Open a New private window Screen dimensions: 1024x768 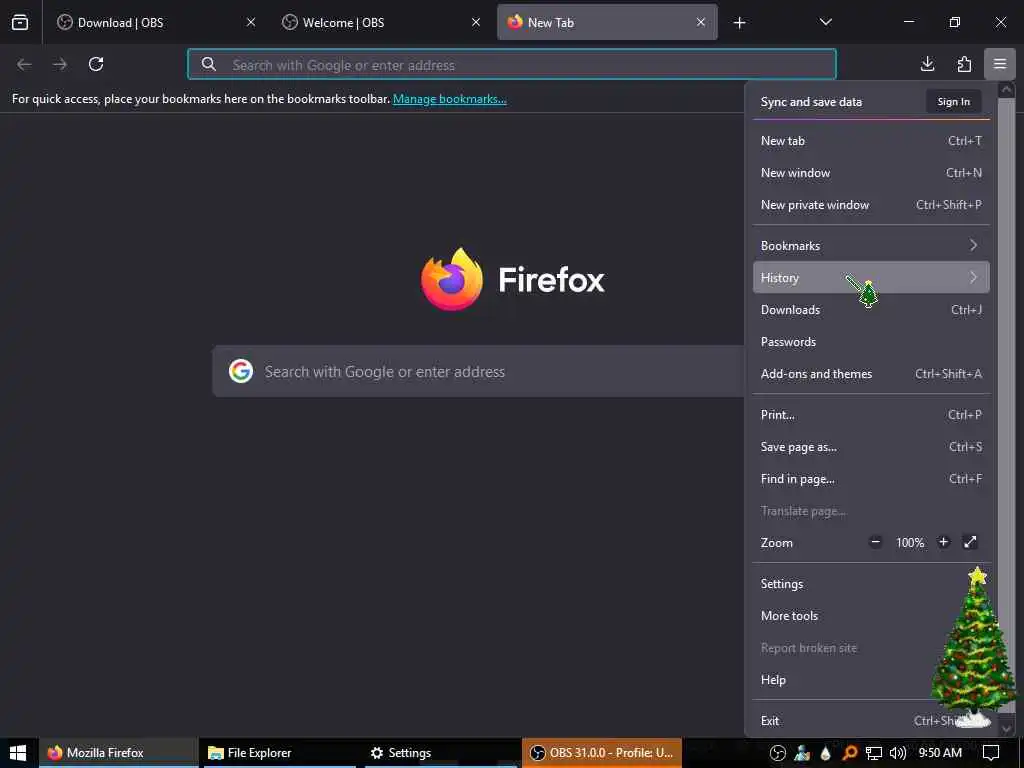coord(871,204)
